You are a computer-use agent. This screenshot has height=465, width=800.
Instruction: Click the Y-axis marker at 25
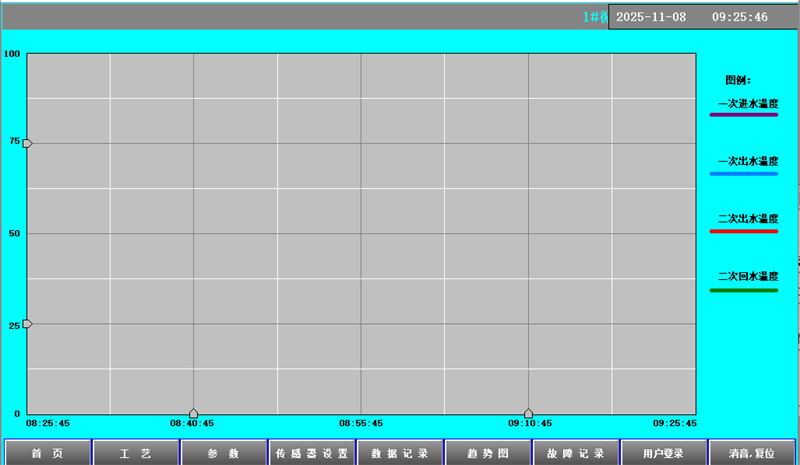coord(27,324)
